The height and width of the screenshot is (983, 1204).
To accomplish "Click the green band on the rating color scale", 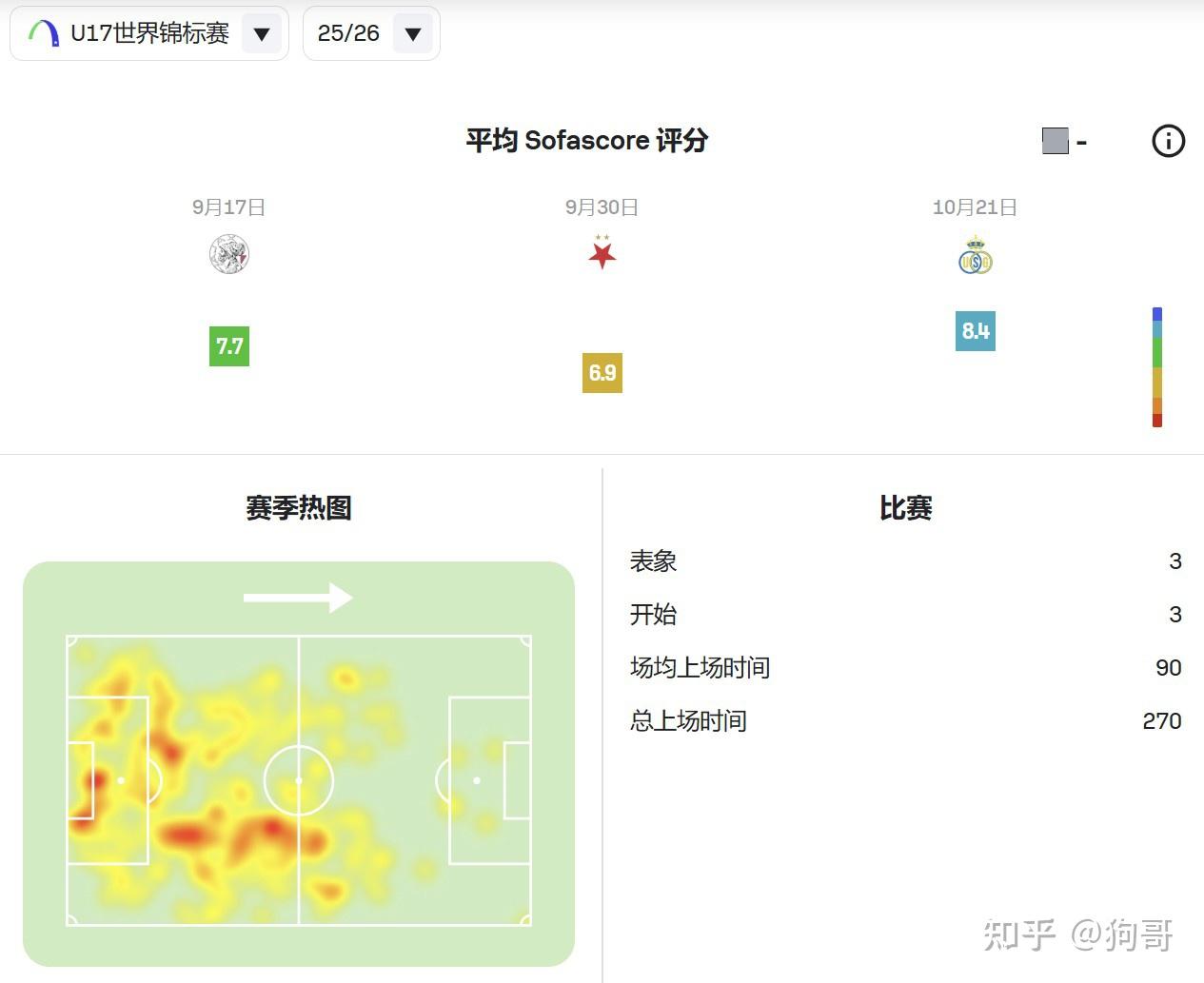I will tap(1156, 350).
